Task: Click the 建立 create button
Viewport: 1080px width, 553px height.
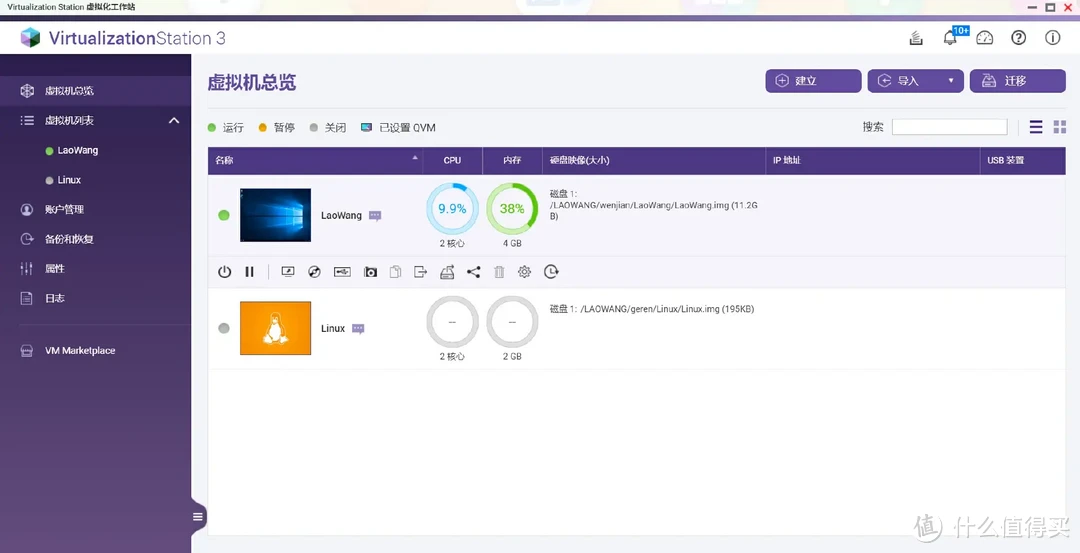Action: 813,81
